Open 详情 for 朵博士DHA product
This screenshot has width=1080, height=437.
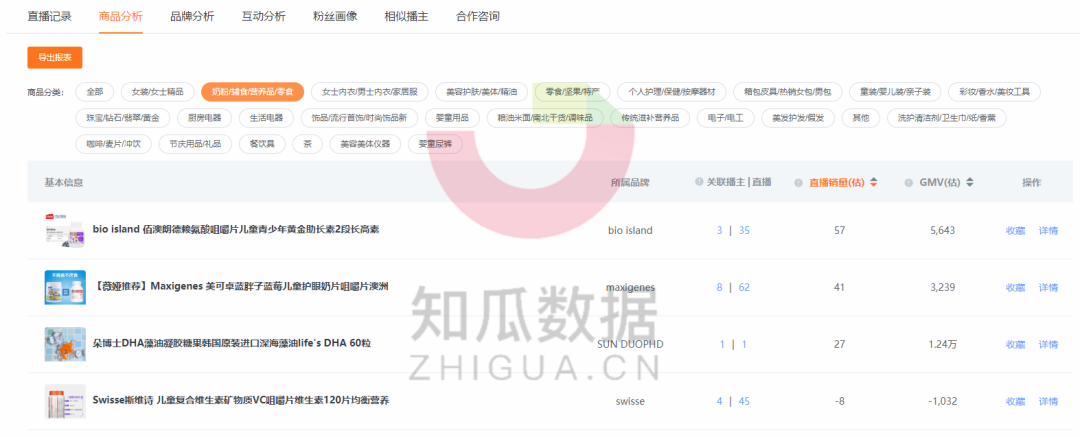[x=1048, y=344]
